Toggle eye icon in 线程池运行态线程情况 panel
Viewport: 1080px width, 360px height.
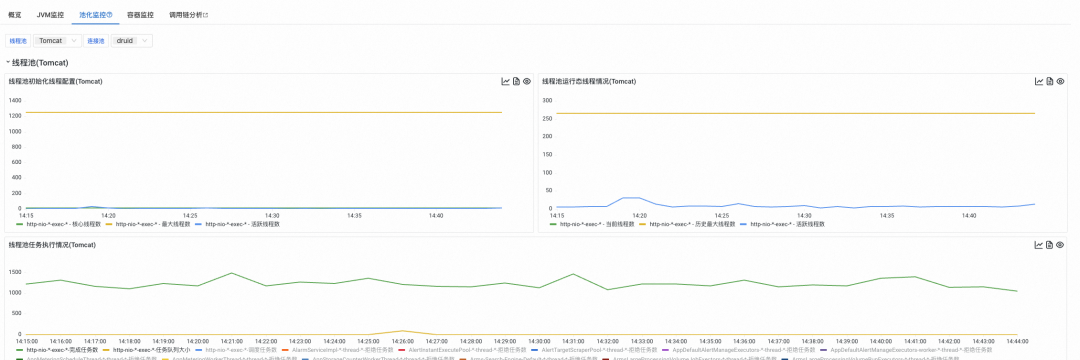pos(1061,81)
